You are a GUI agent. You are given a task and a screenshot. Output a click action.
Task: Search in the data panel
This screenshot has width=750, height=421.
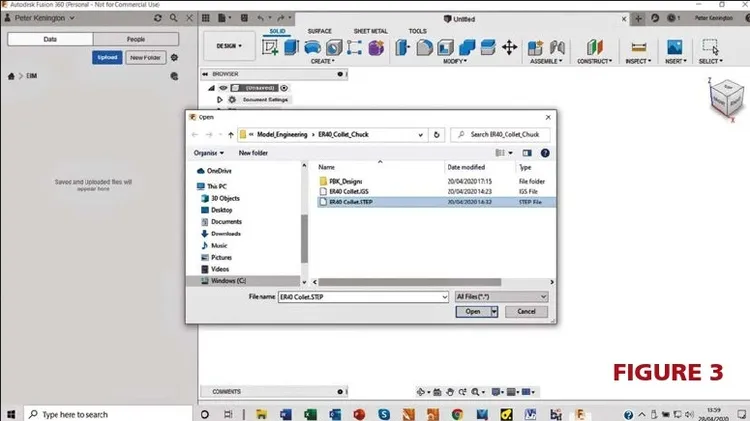(x=174, y=18)
